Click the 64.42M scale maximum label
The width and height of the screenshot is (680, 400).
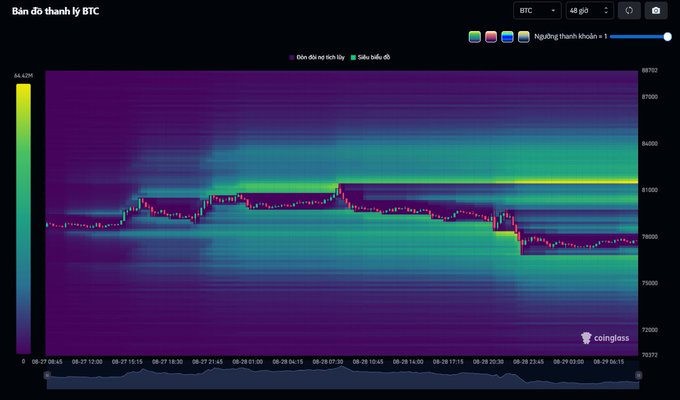point(23,76)
